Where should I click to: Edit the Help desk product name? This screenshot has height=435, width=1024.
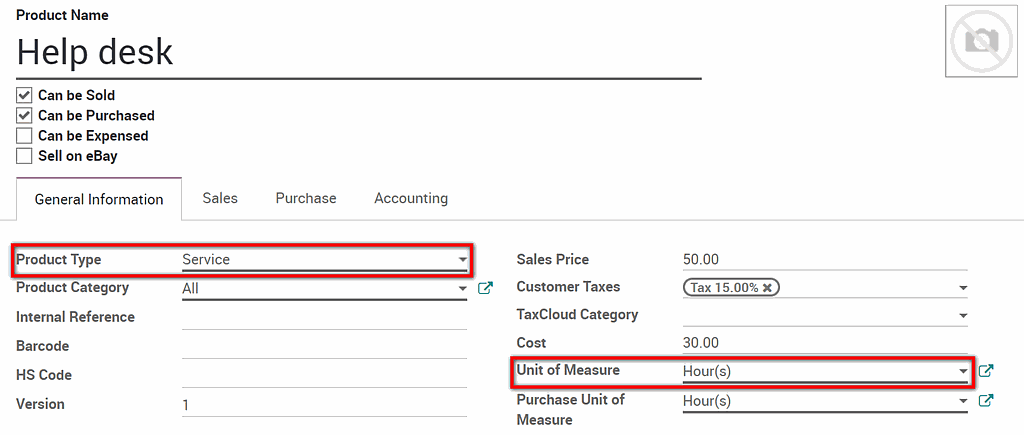[x=358, y=53]
